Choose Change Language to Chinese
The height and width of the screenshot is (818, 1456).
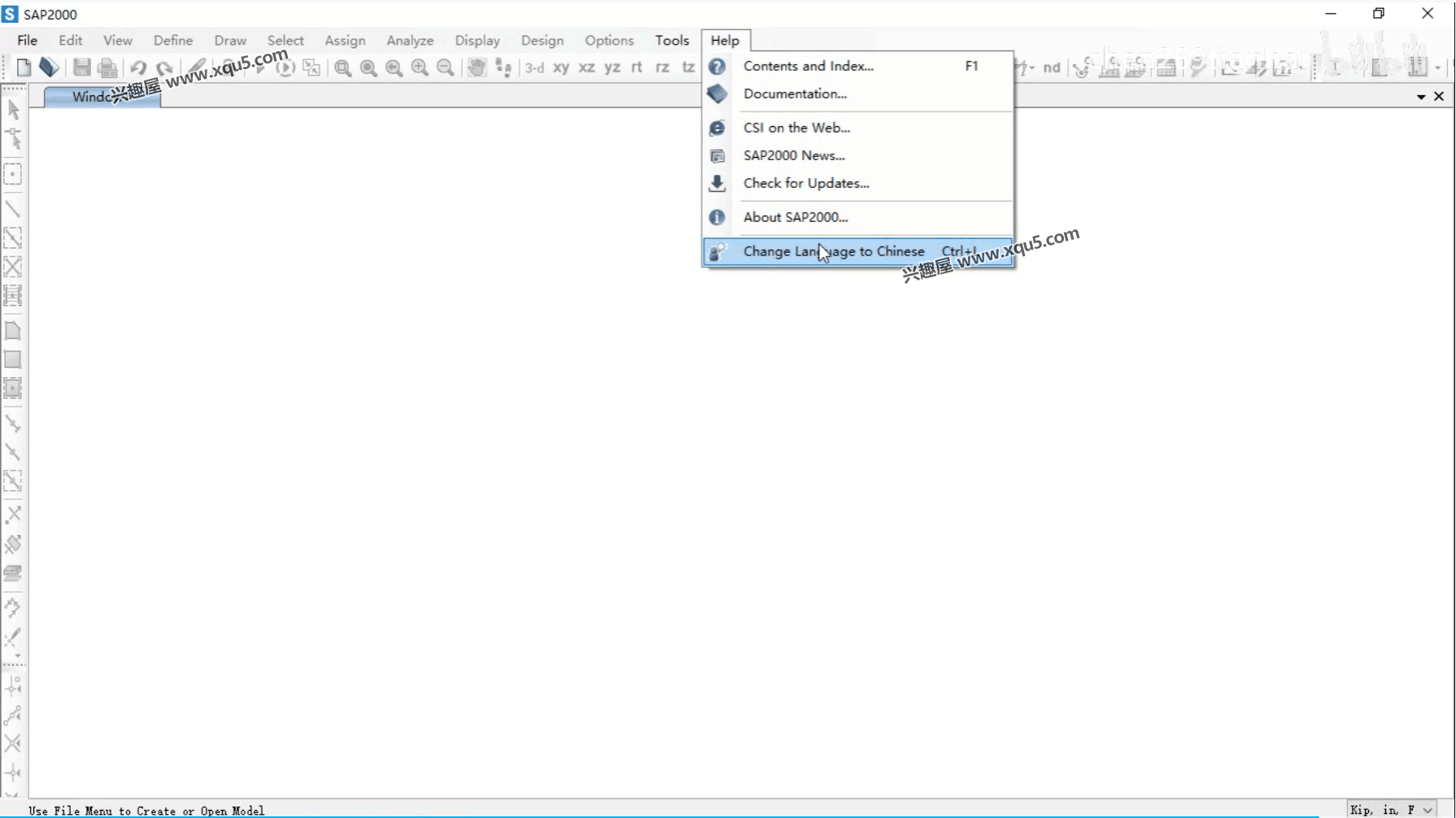(x=858, y=251)
